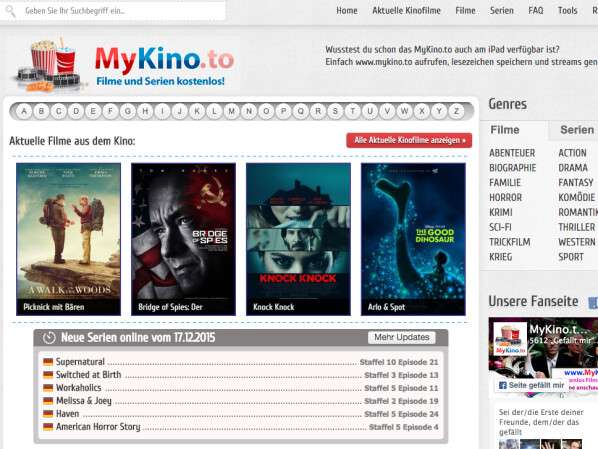Select letter Z in alphabet bar
Screen dimensions: 598x449
pyautogui.click(x=456, y=111)
